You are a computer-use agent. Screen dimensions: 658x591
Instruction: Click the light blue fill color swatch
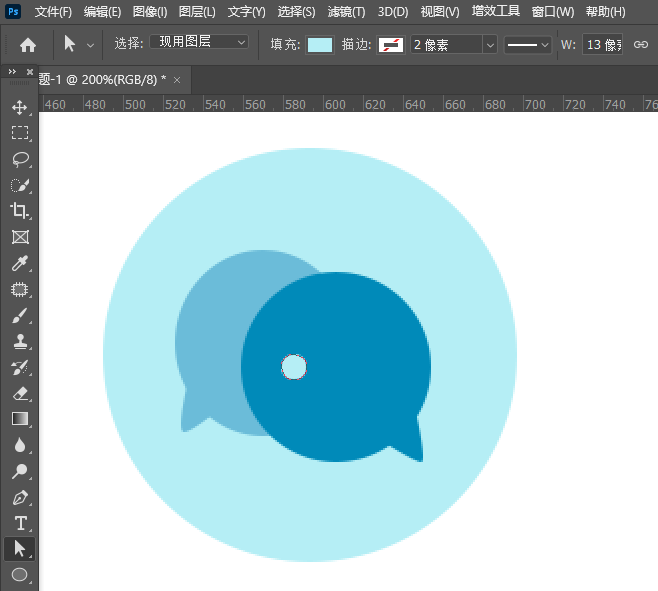(320, 45)
